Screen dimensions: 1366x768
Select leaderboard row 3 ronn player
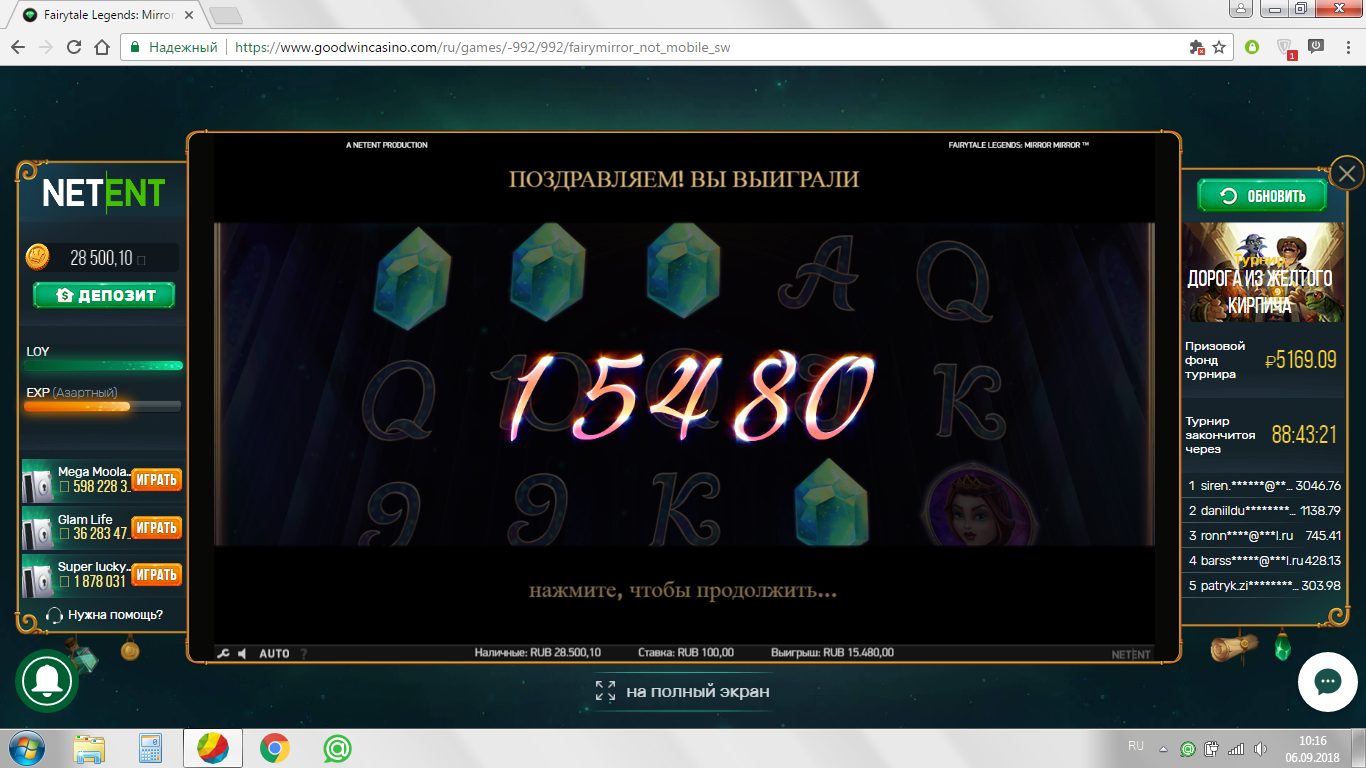(1264, 536)
